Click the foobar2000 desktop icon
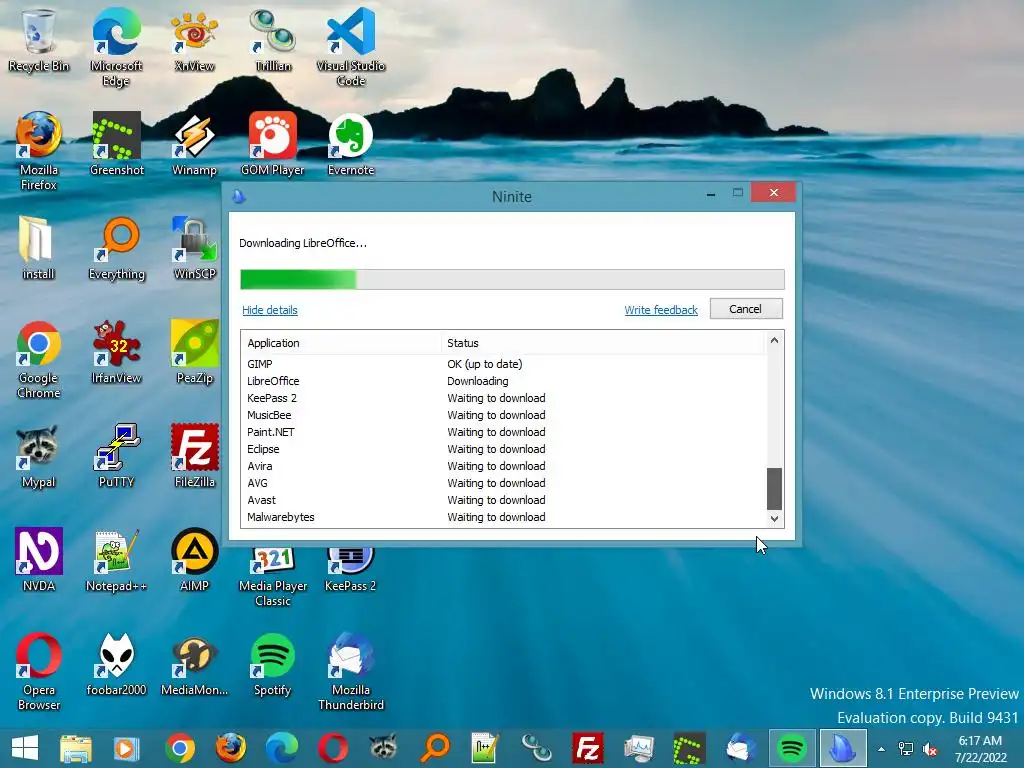The height and width of the screenshot is (768, 1024). (116, 665)
